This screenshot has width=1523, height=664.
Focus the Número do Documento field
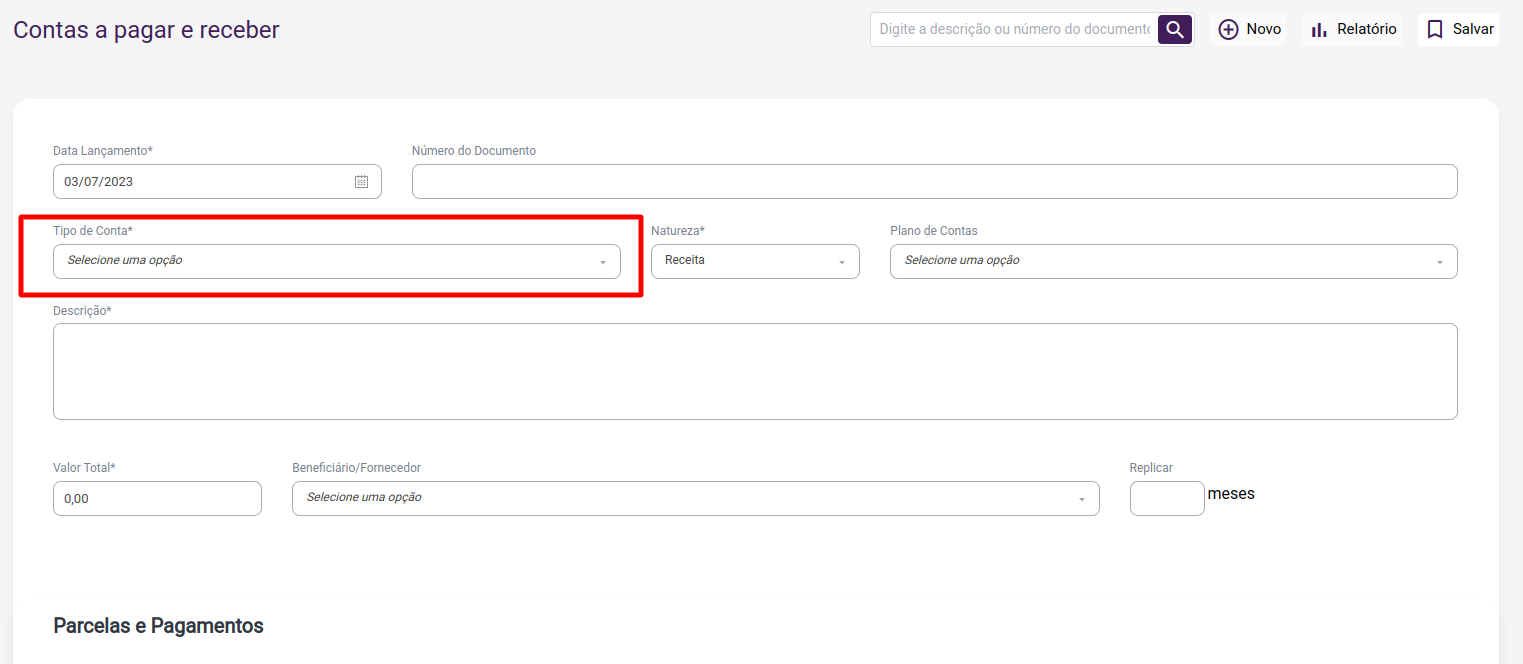tap(934, 182)
